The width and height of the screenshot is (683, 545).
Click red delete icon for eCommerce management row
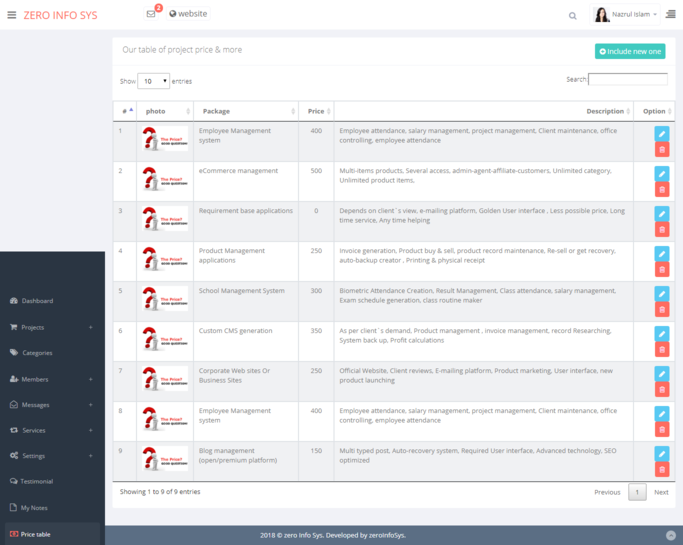pos(661,190)
